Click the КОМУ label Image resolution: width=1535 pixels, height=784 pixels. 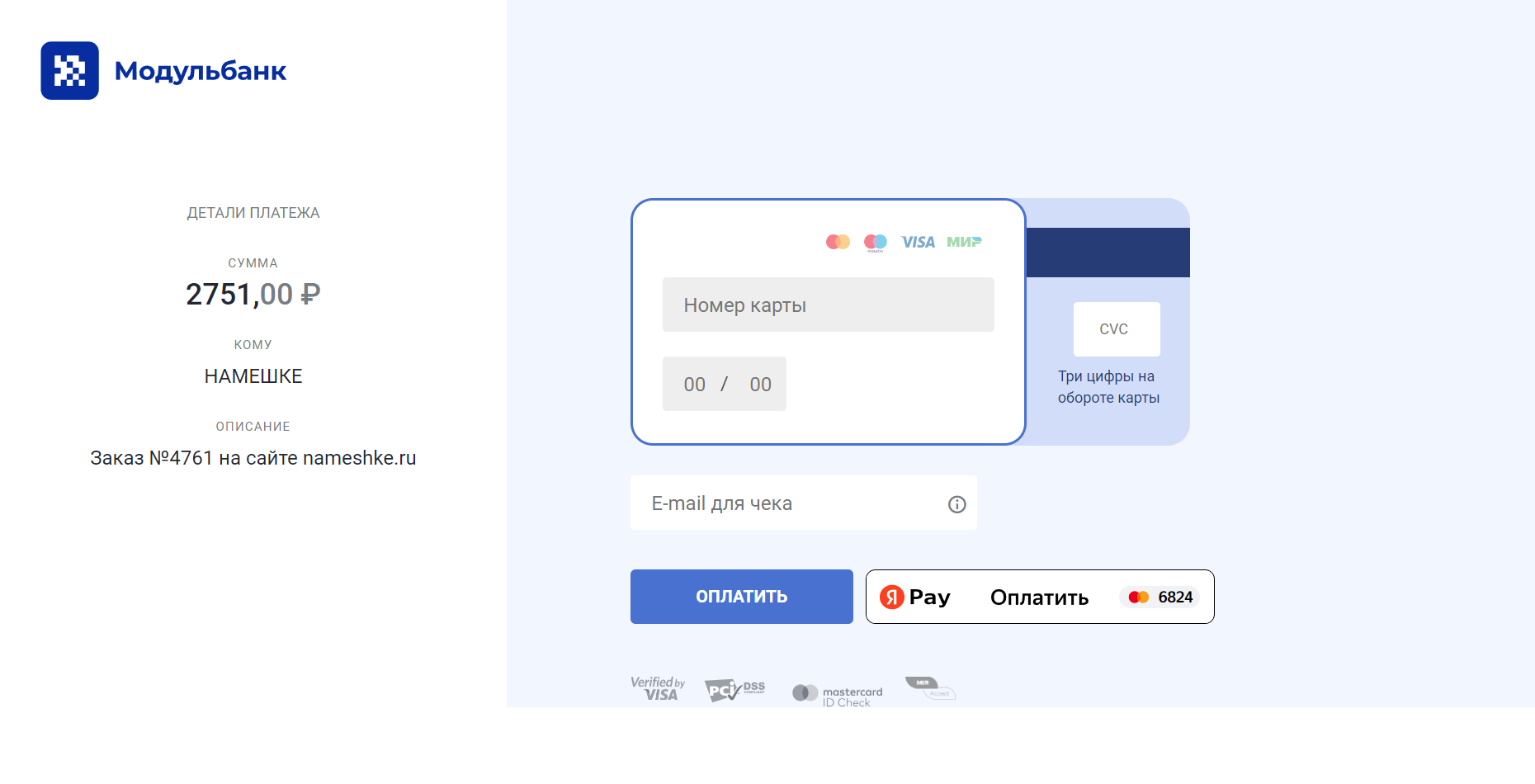tap(253, 345)
